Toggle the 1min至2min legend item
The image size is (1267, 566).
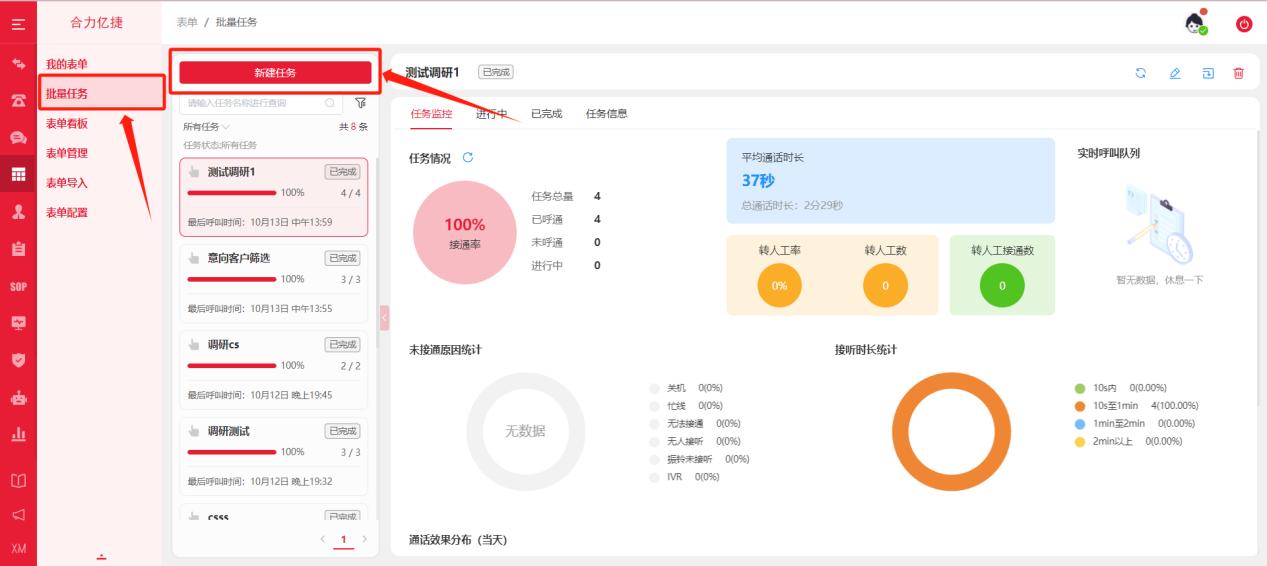[x=1134, y=423]
